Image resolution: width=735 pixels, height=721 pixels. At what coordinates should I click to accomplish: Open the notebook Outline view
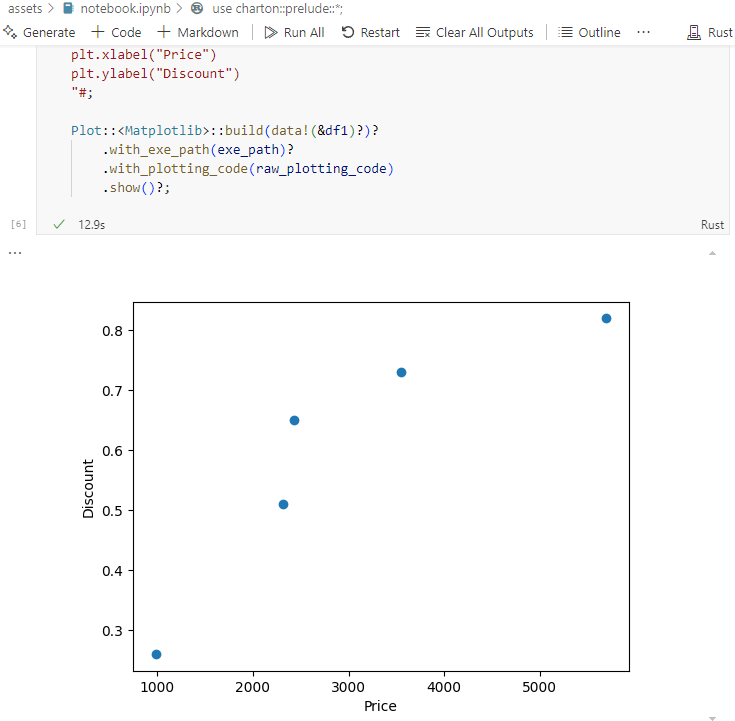(589, 32)
